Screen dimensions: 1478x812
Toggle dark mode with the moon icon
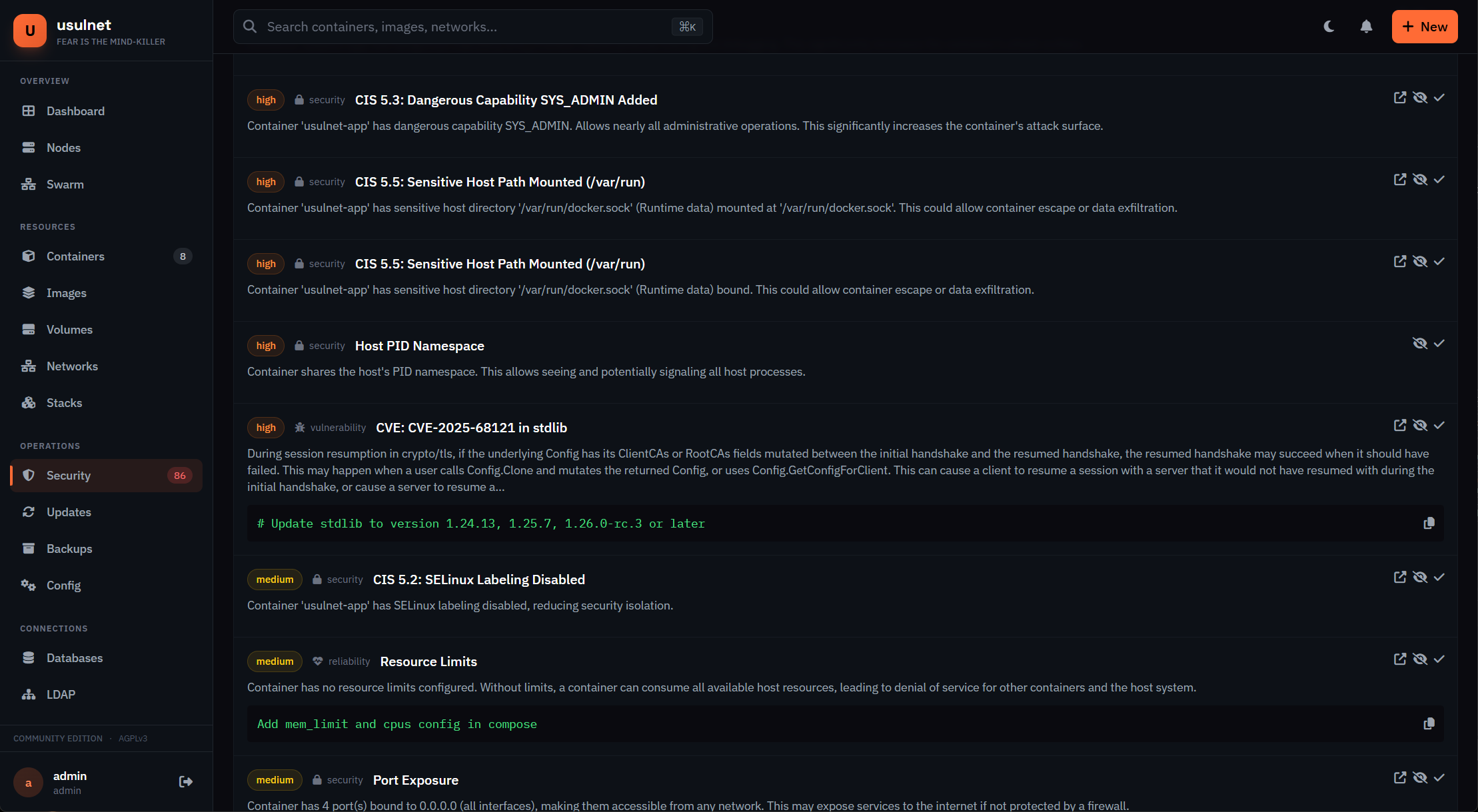[x=1329, y=27]
